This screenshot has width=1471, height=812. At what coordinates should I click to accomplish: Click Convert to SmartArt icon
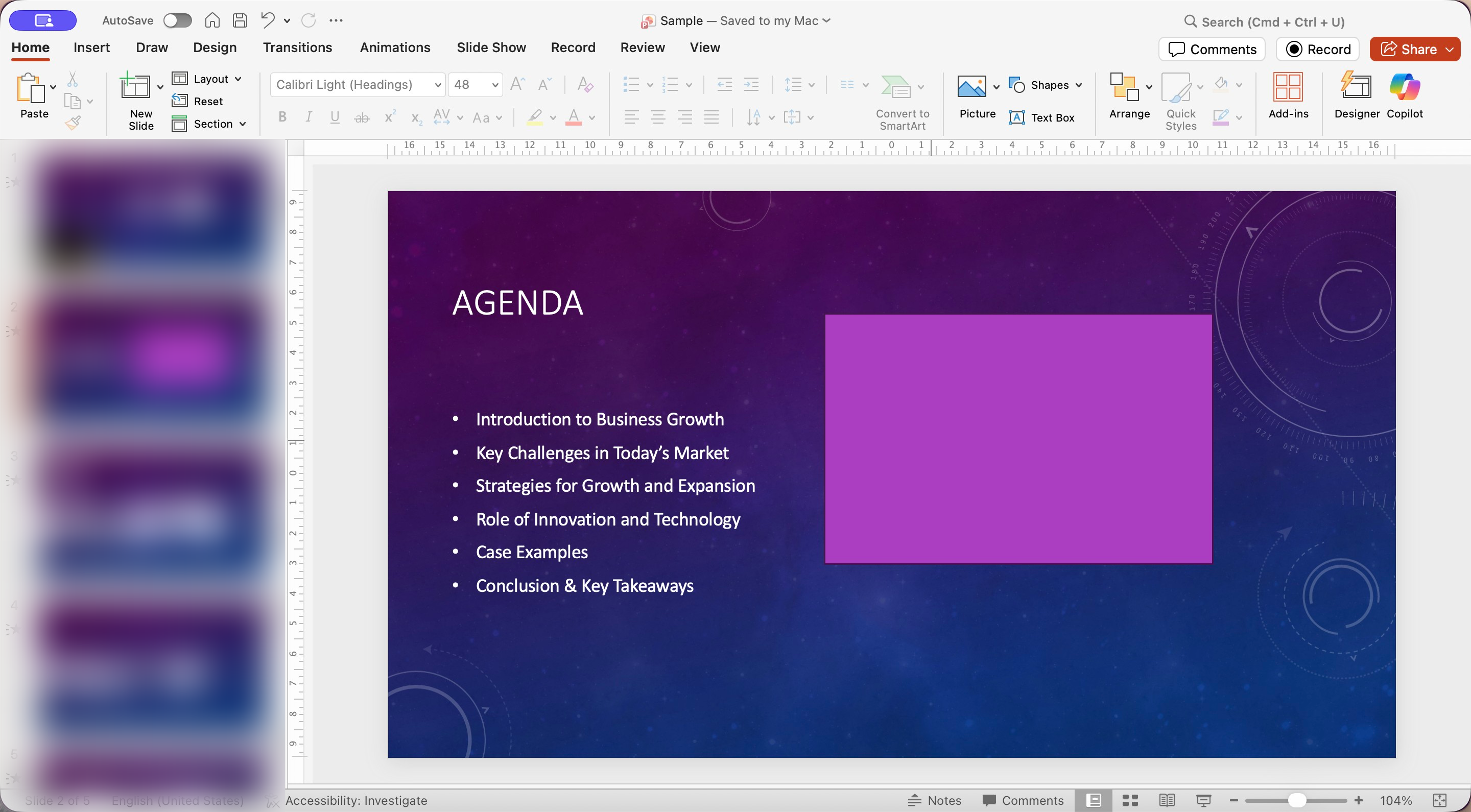pyautogui.click(x=895, y=87)
